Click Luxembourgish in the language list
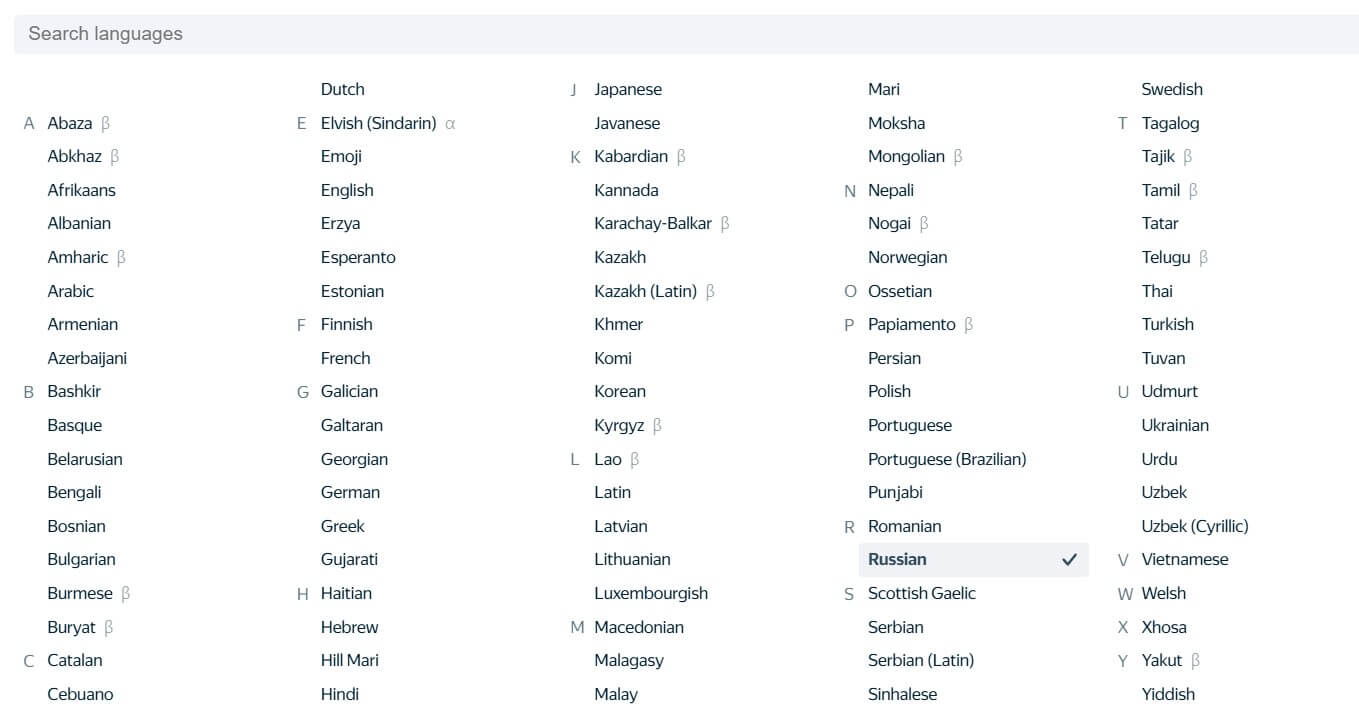Viewport: 1359px width, 715px height. coord(650,593)
